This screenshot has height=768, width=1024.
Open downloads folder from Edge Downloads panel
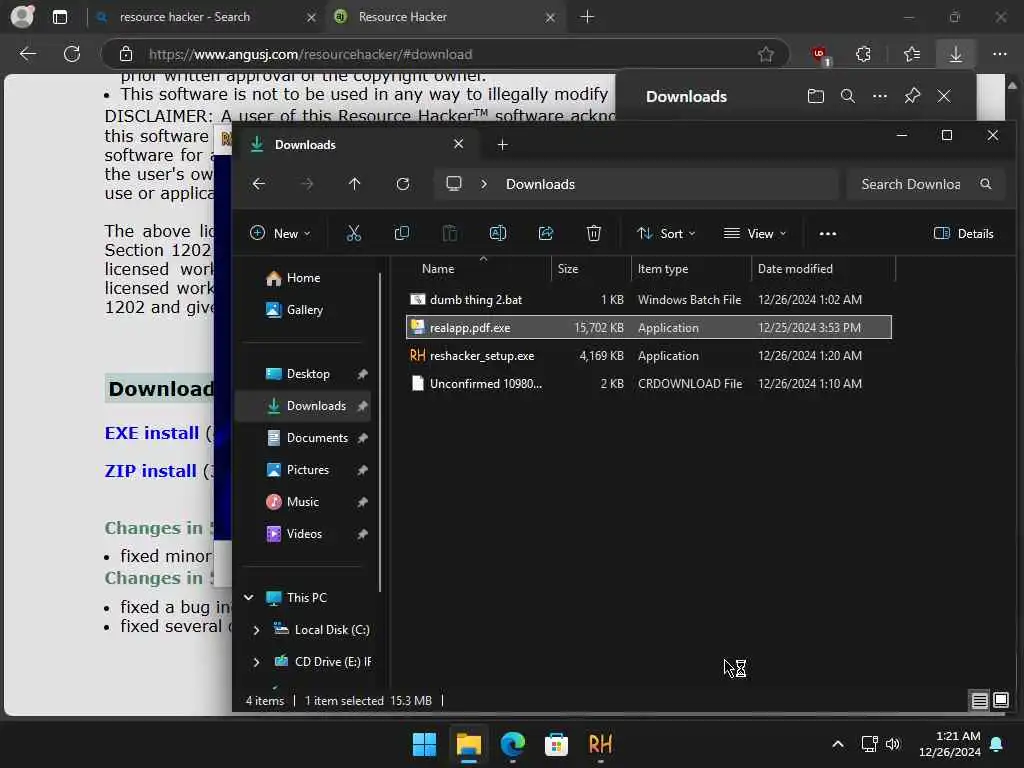815,97
